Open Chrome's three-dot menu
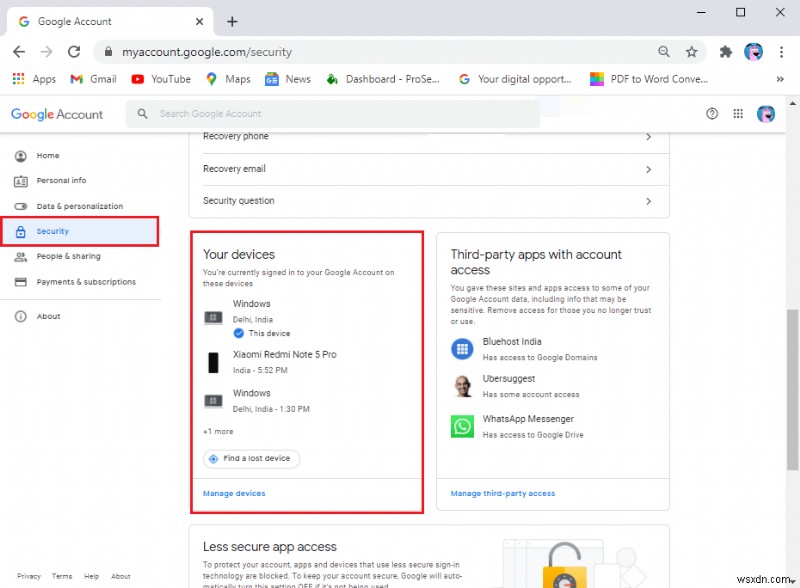Screen dimensions: 800x588 [783, 51]
